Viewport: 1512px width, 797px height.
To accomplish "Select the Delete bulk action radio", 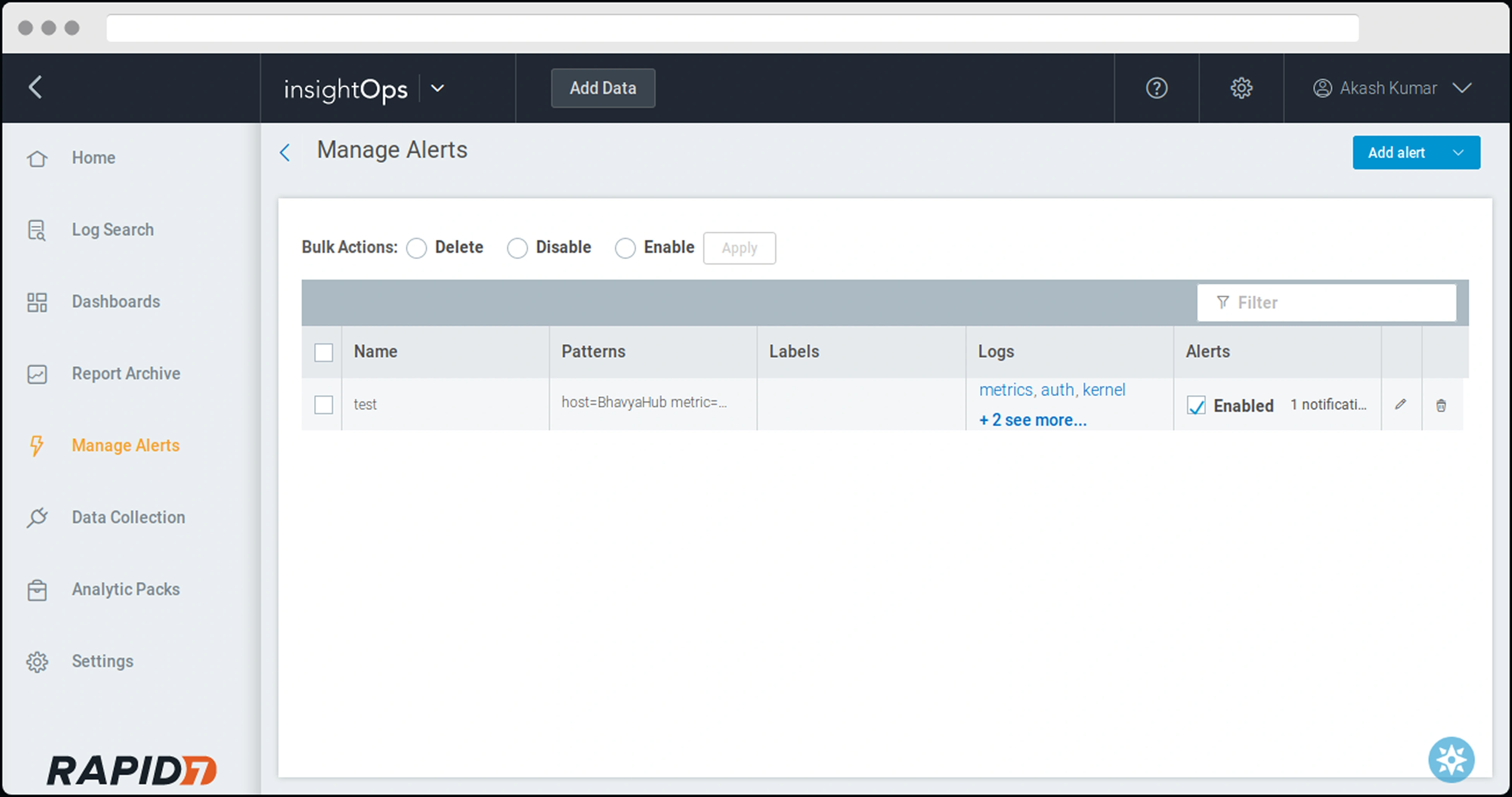I will click(417, 248).
